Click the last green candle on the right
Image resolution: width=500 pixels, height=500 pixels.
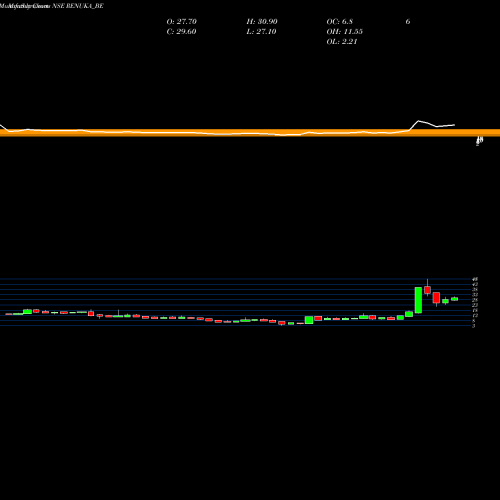[454, 299]
